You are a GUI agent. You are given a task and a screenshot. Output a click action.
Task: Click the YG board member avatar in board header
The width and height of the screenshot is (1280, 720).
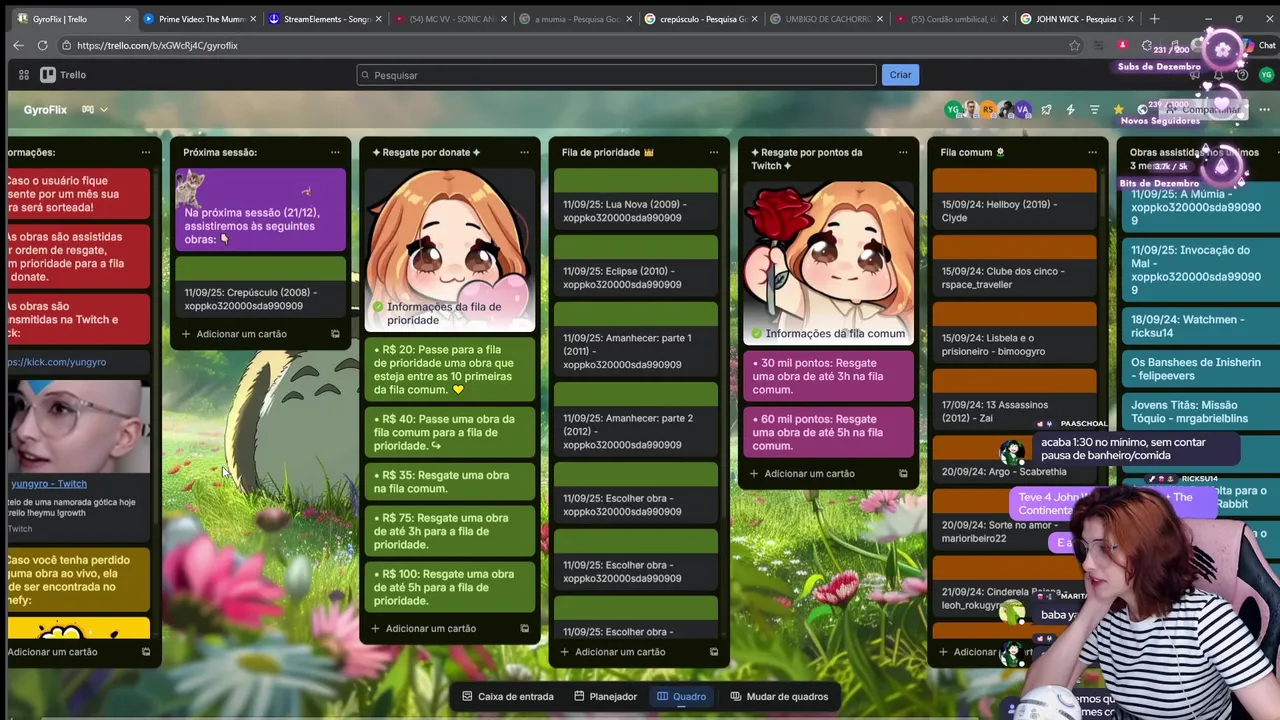pyautogui.click(x=953, y=110)
